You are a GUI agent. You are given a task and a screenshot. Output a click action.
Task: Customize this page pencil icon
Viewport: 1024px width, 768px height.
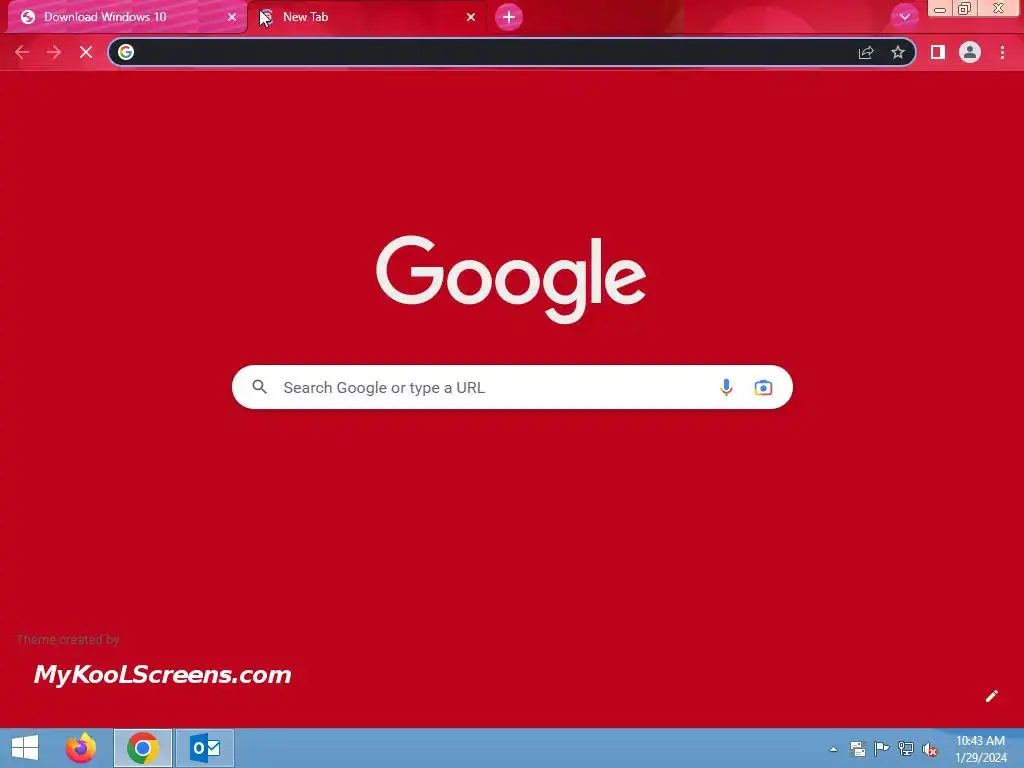click(991, 696)
